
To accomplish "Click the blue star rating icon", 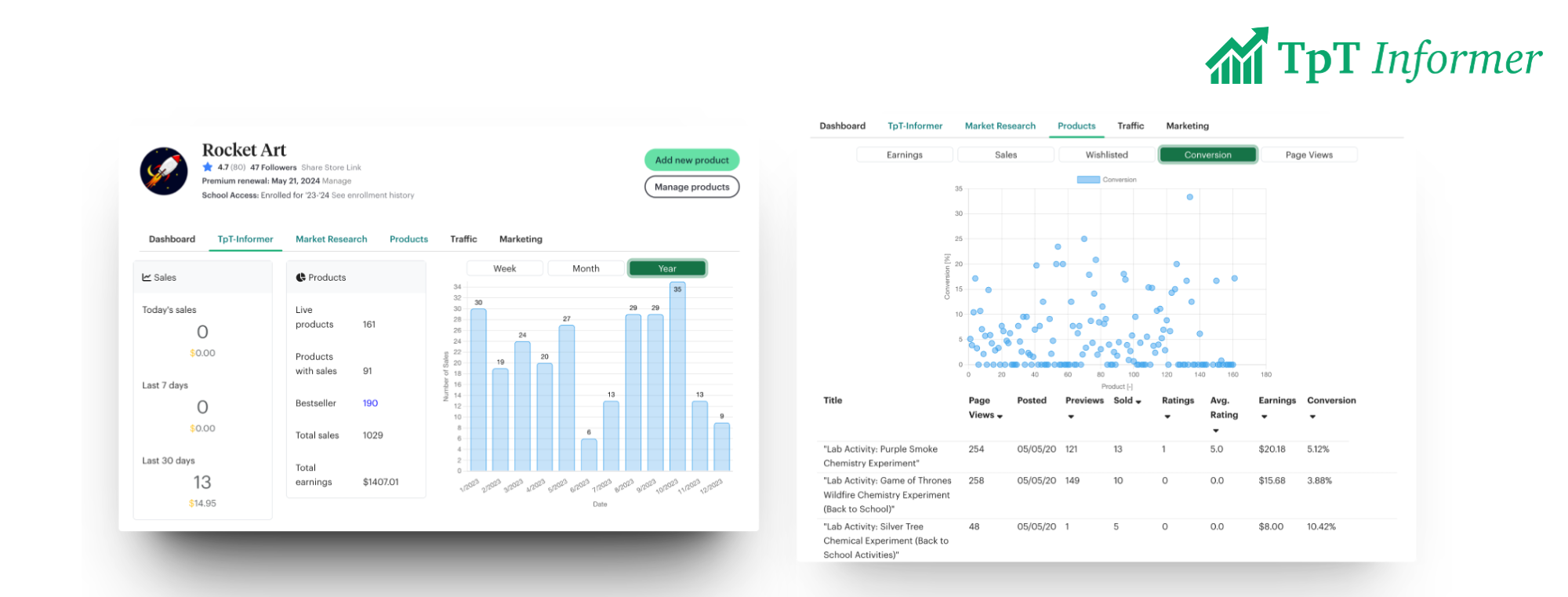I will (x=208, y=167).
